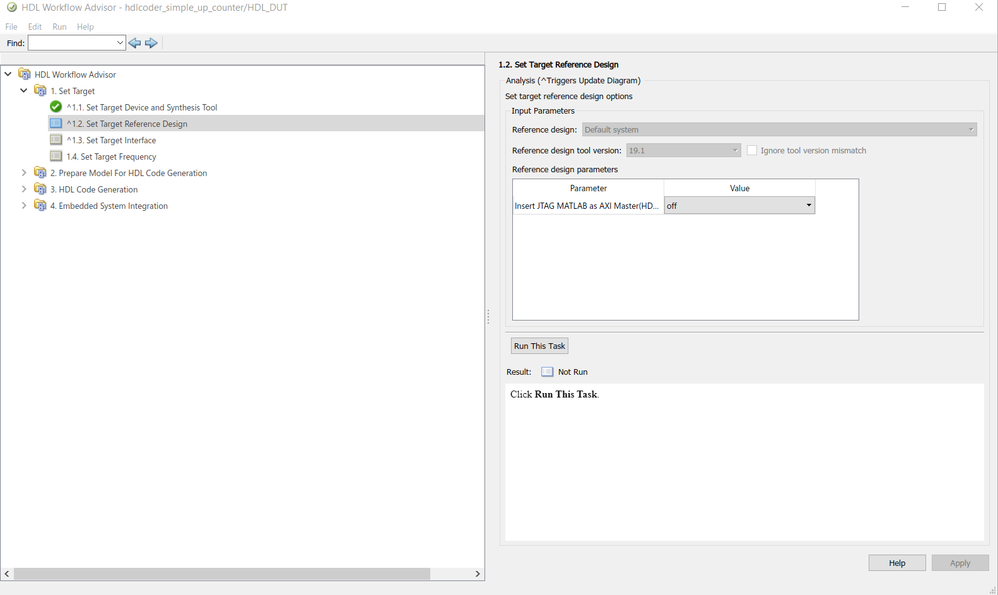This screenshot has height=595, width=998.
Task: Select 1.4 Set Target Frequency task
Action: click(111, 156)
